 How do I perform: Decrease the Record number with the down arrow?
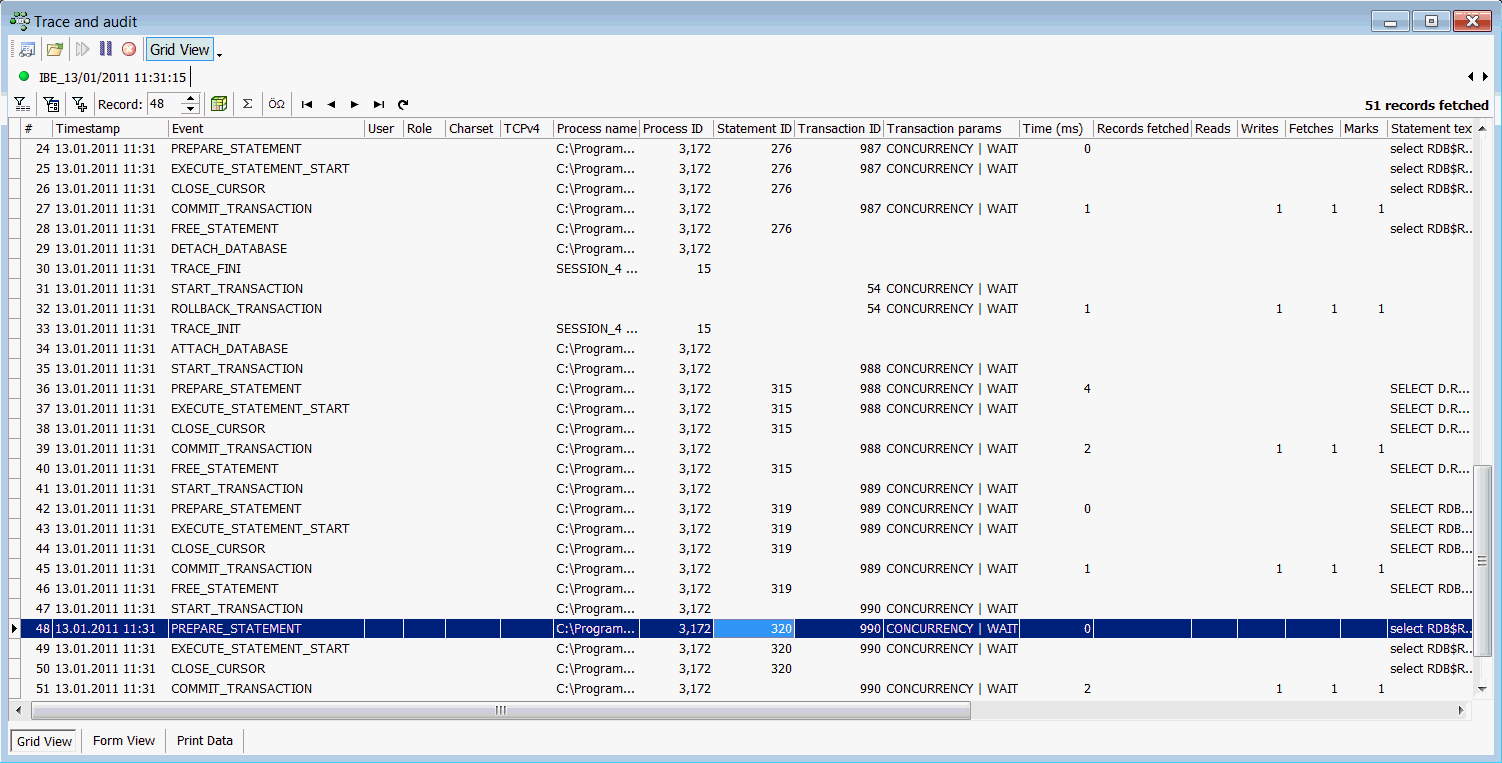[192, 109]
